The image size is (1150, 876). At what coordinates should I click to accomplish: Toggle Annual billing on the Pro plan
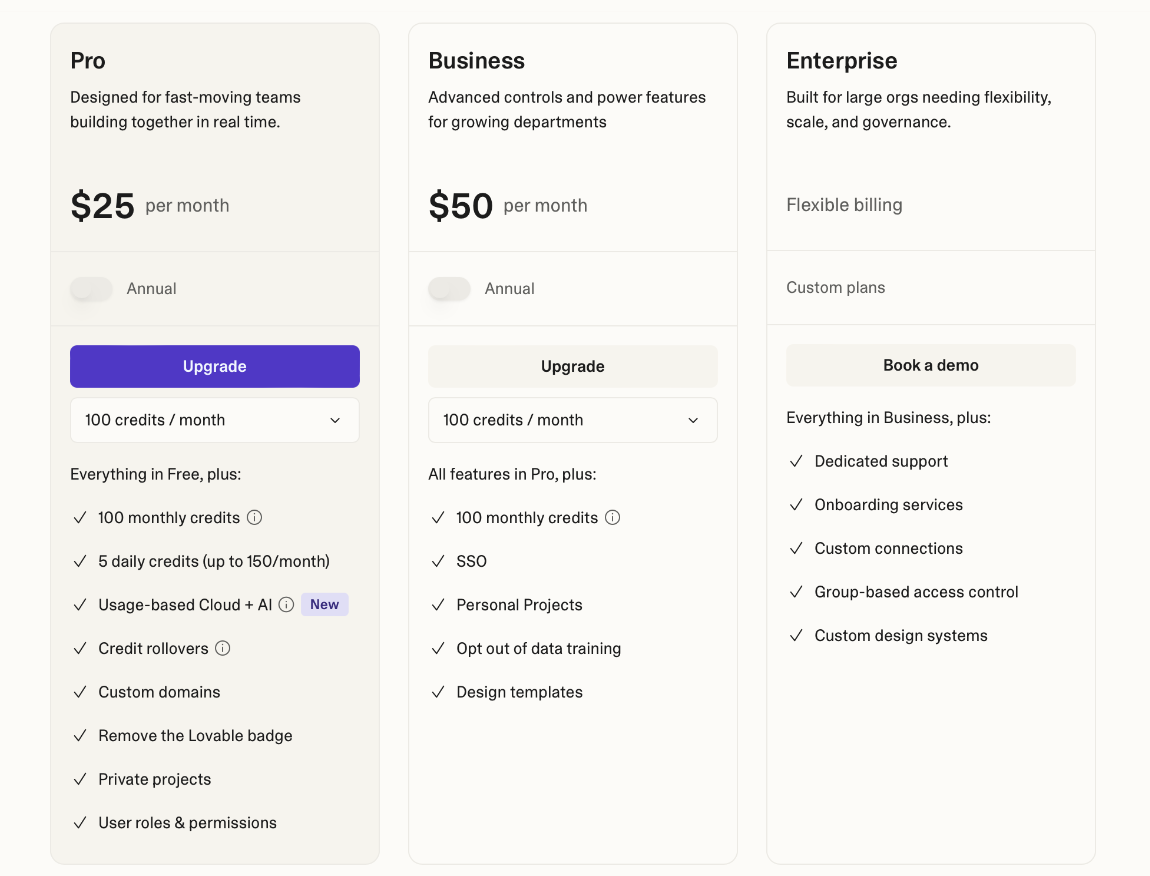(x=92, y=289)
